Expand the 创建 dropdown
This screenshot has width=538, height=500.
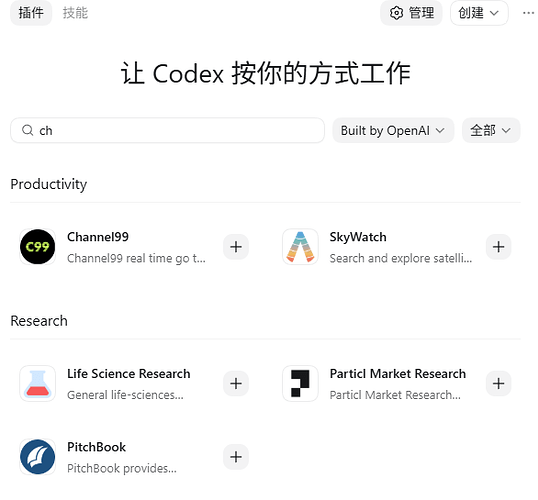(x=479, y=13)
